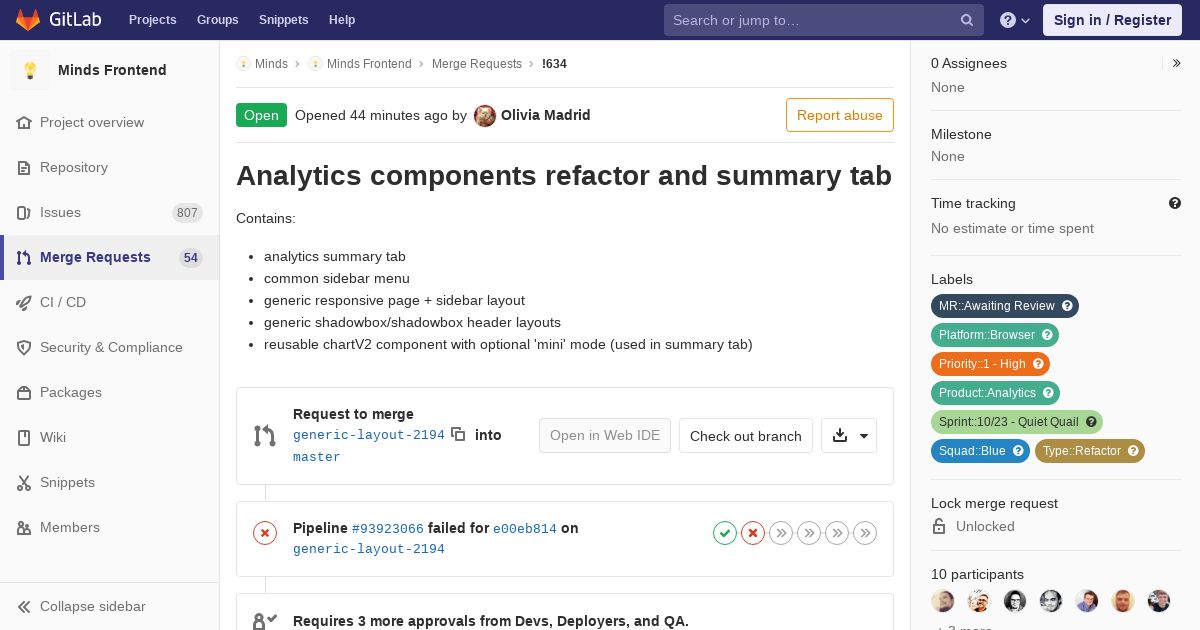This screenshot has height=630, width=1200.
Task: Click the Minds Frontend project title
Action: click(x=112, y=70)
